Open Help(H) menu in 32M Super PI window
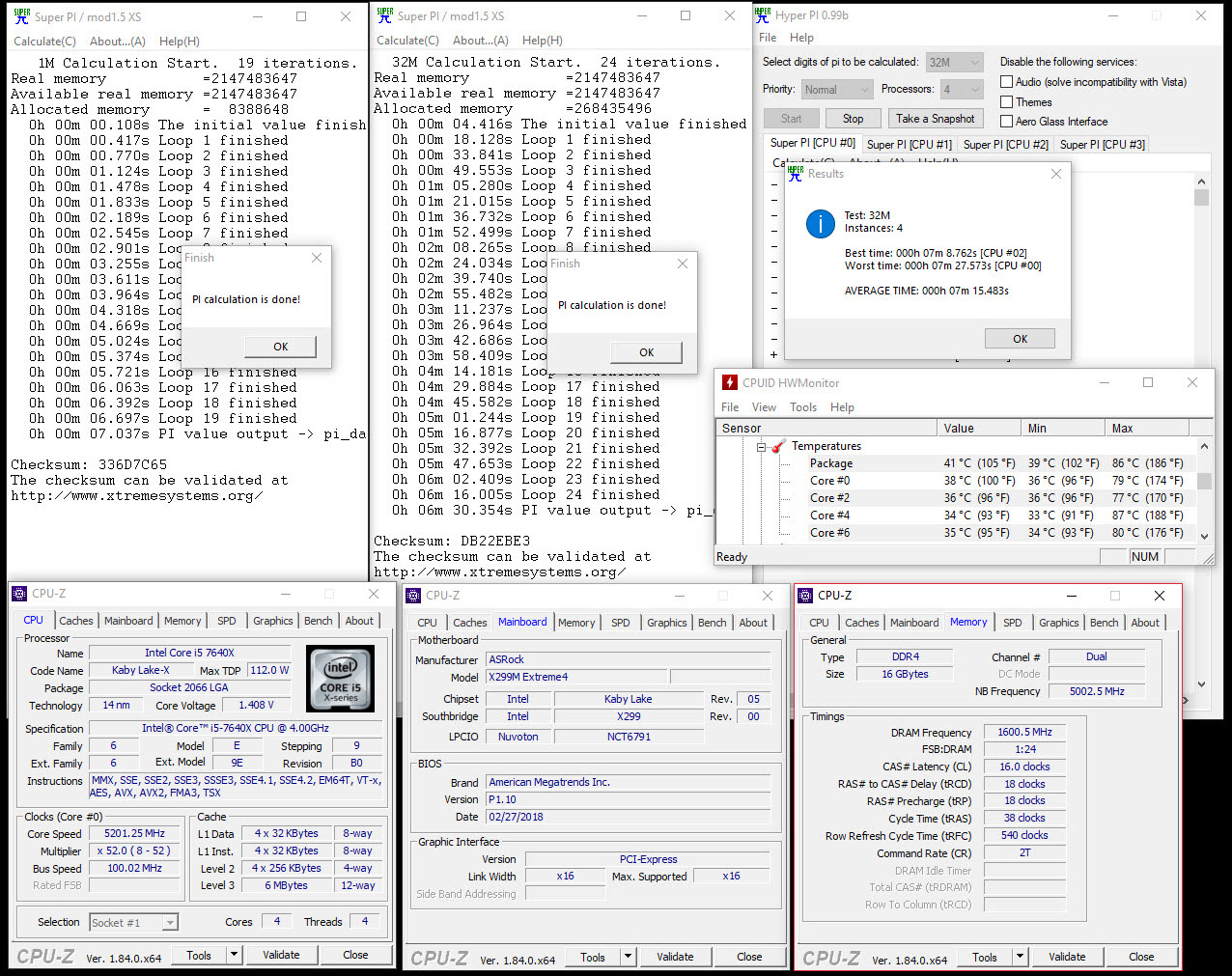 pos(543,41)
